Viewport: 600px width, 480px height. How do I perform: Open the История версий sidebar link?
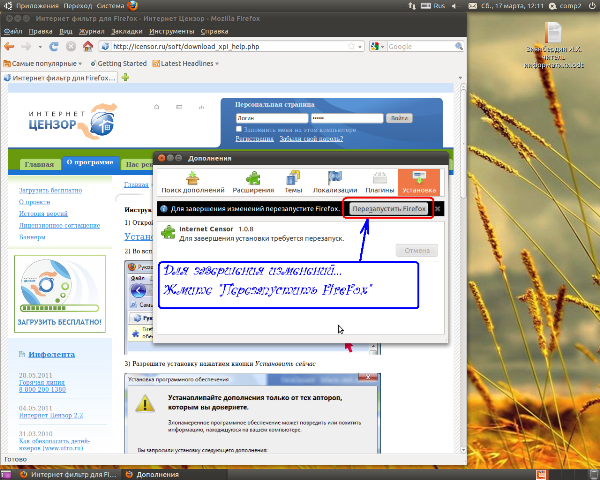pos(43,213)
